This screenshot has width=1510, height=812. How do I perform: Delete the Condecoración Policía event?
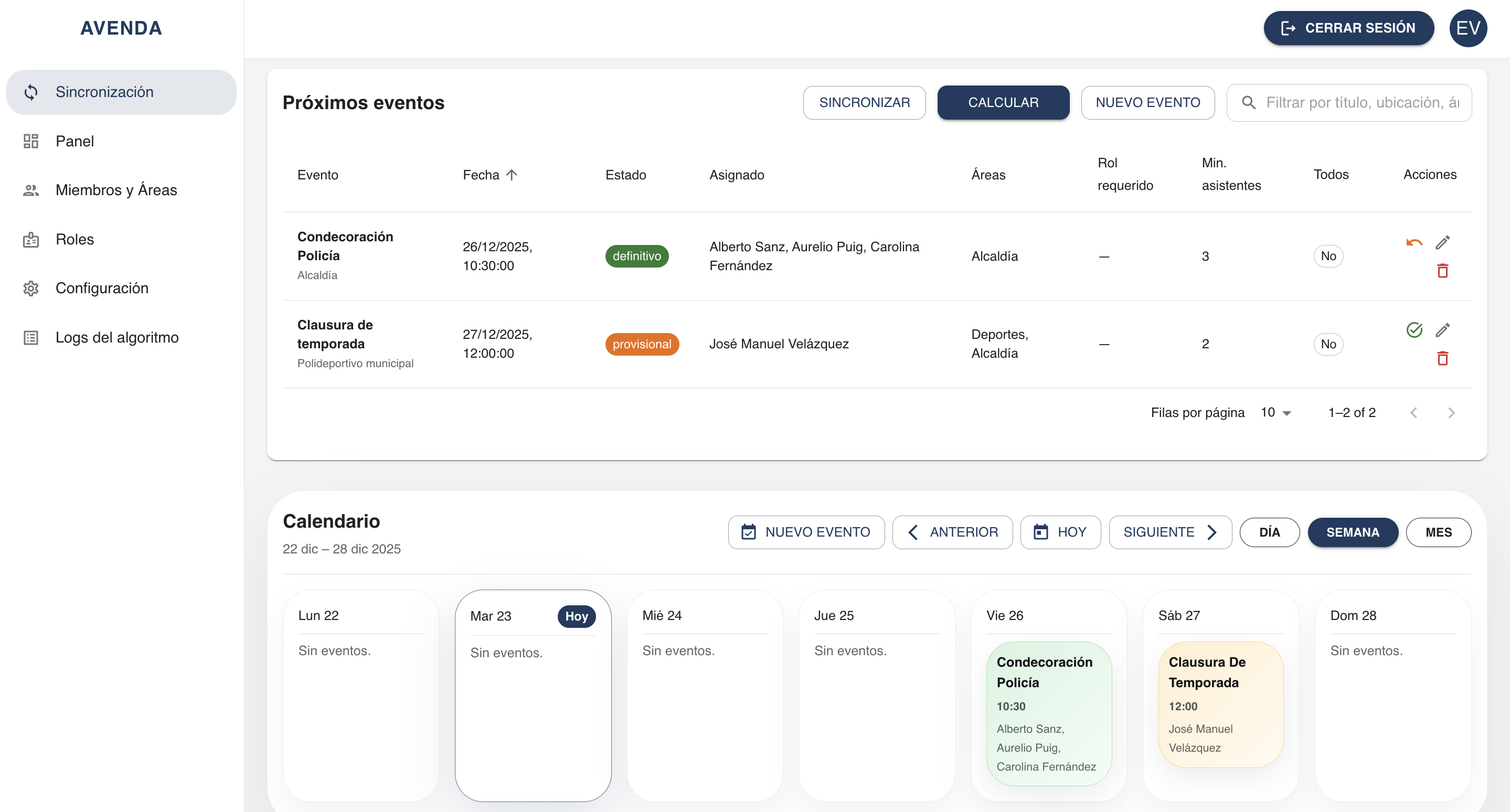click(x=1443, y=271)
